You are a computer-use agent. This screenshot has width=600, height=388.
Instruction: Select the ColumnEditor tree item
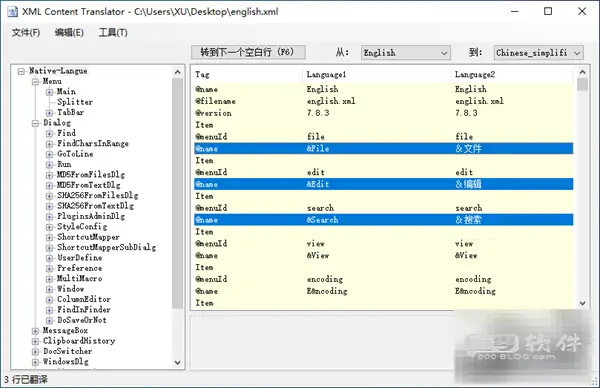tap(84, 299)
